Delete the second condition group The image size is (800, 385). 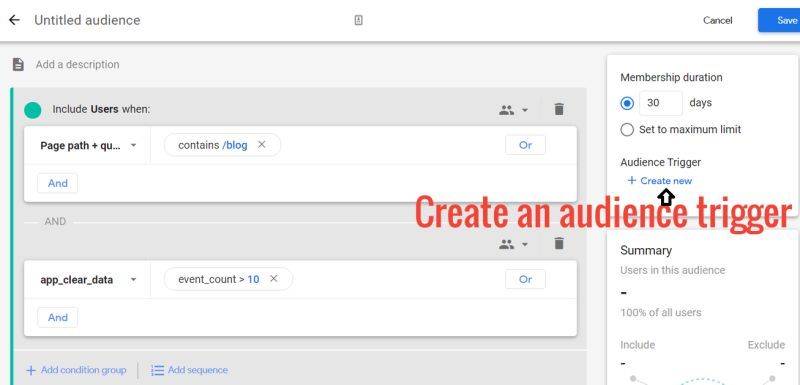coord(559,244)
